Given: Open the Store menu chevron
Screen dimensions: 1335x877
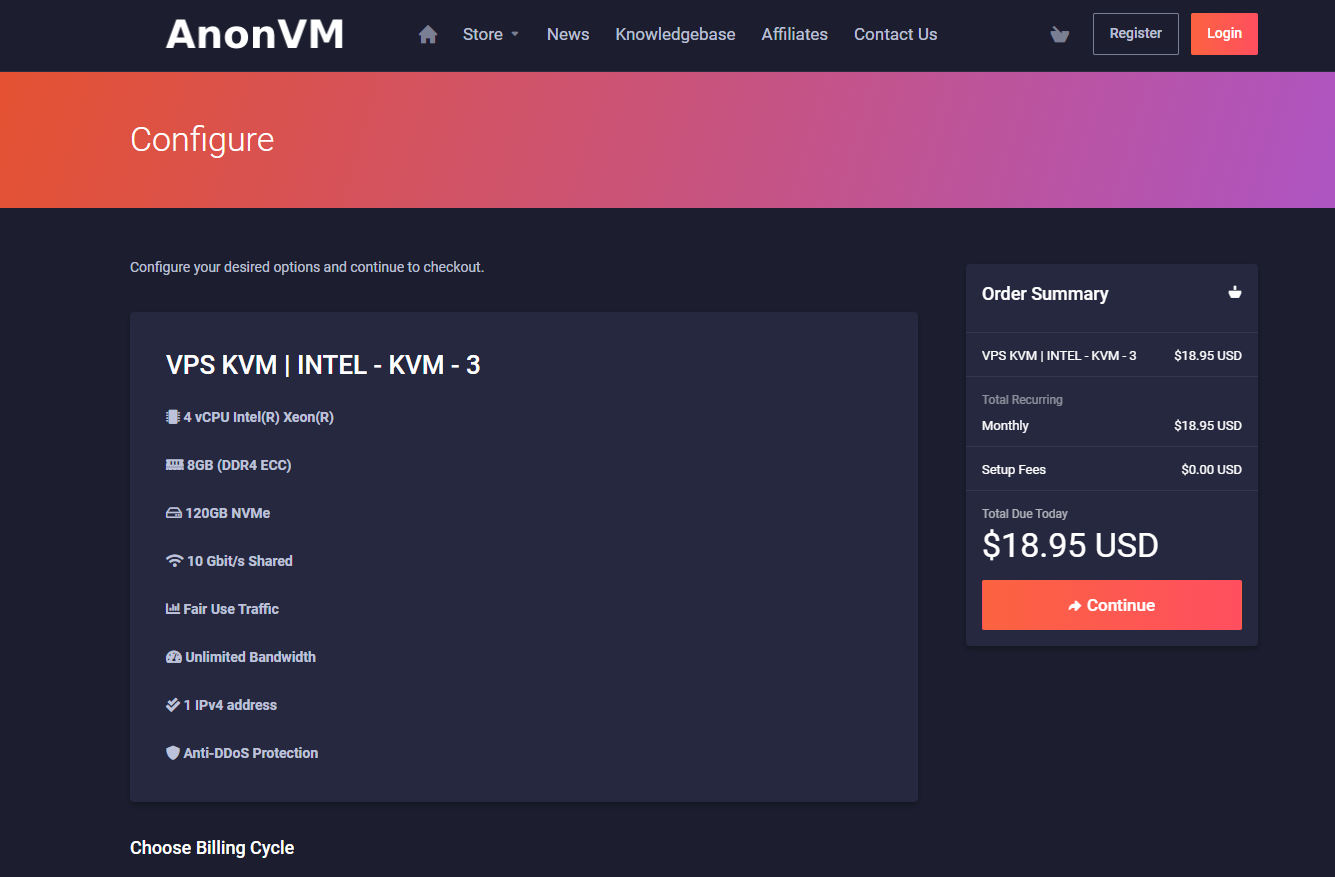Looking at the screenshot, I should (x=516, y=34).
